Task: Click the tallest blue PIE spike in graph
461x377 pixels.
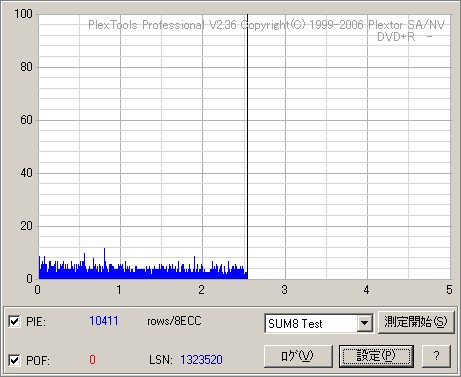Action: pos(104,263)
